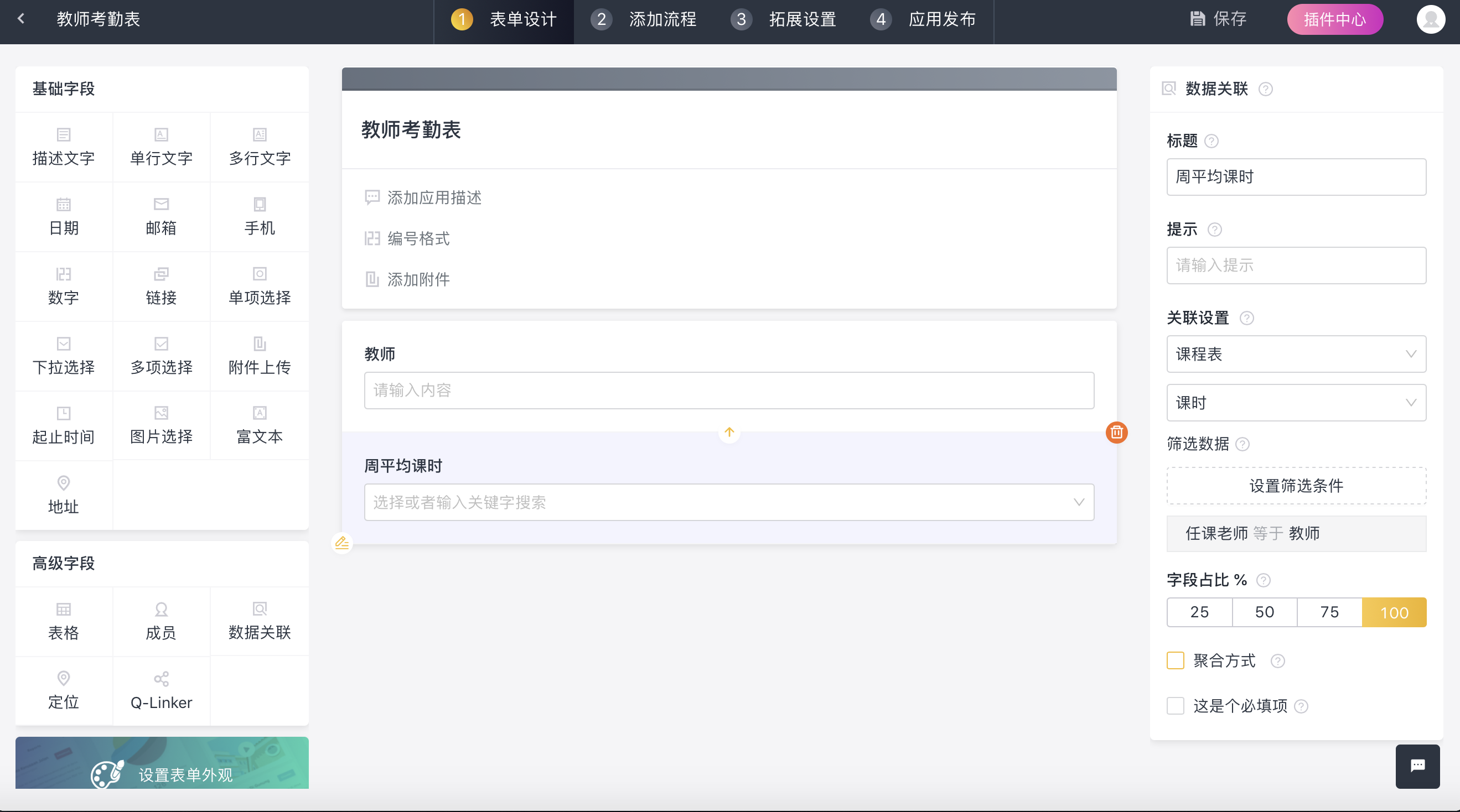
Task: Click the yellow edit pencil icon by the form
Action: pos(342,543)
